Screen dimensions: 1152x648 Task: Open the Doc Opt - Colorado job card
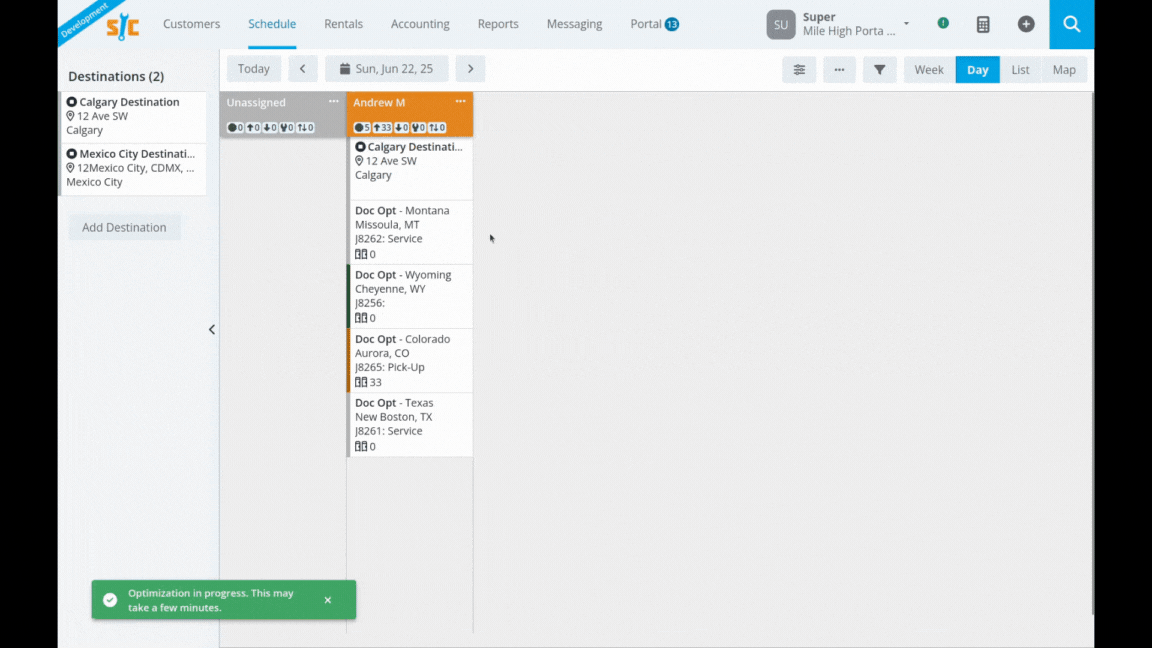410,360
